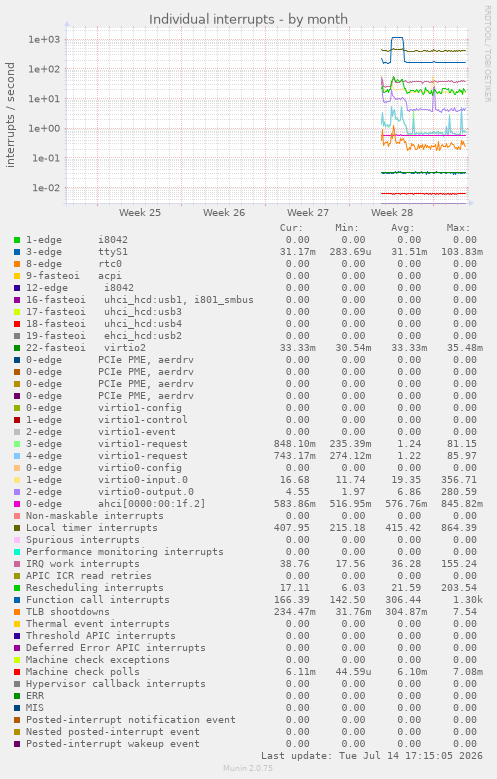Click the pink swatch beside IRQ work interrupts
The height and width of the screenshot is (779, 497).
17,564
